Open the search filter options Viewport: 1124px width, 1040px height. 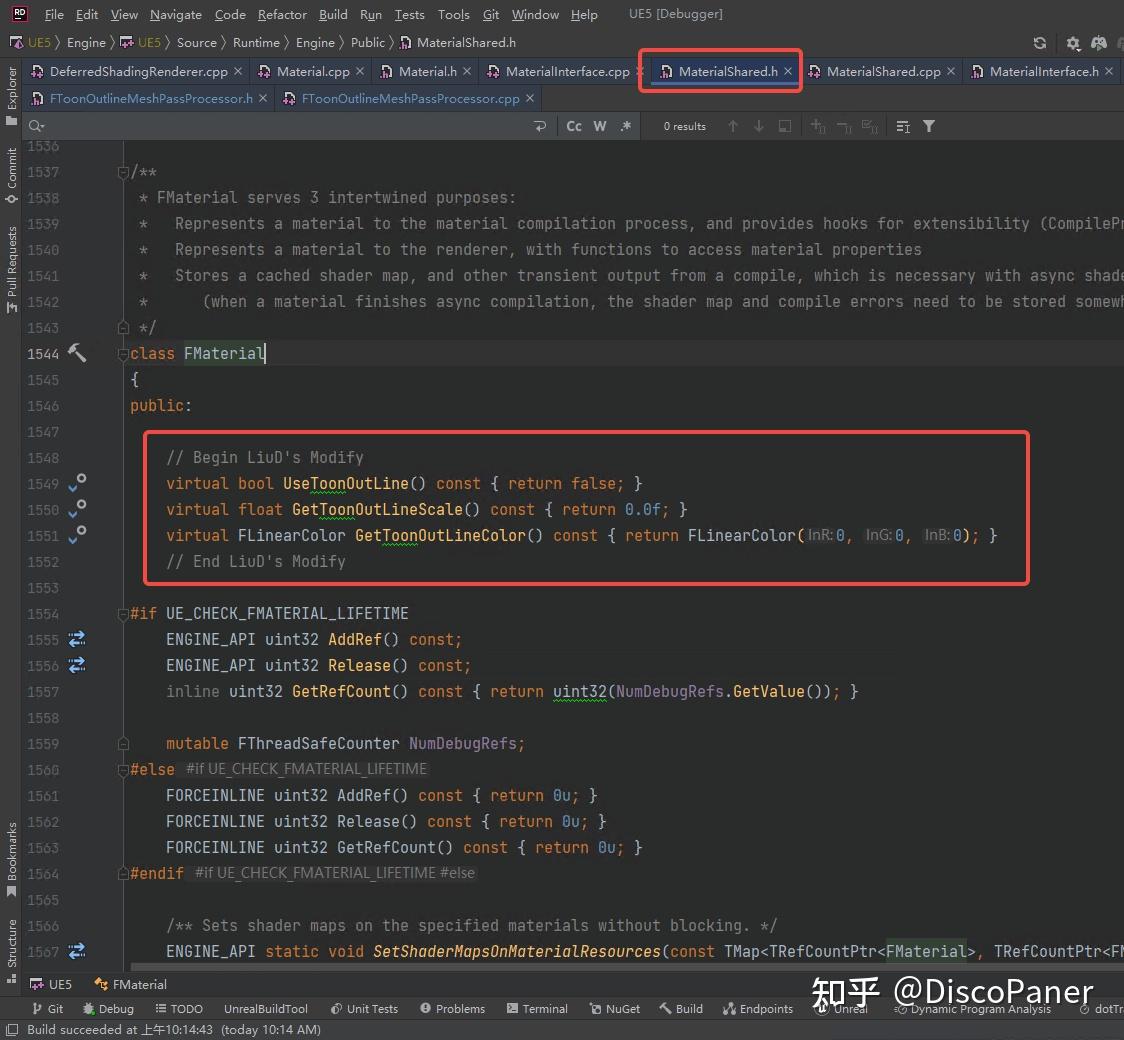929,126
